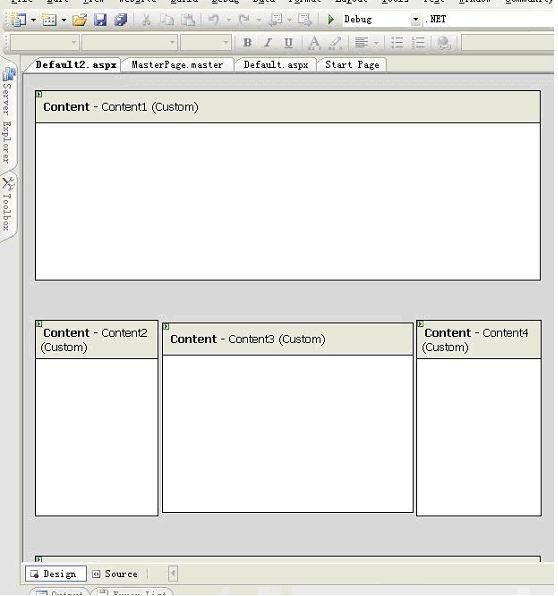Image resolution: width=558 pixels, height=596 pixels.
Task: Switch to the MasterPage.master tab
Action: (x=177, y=65)
